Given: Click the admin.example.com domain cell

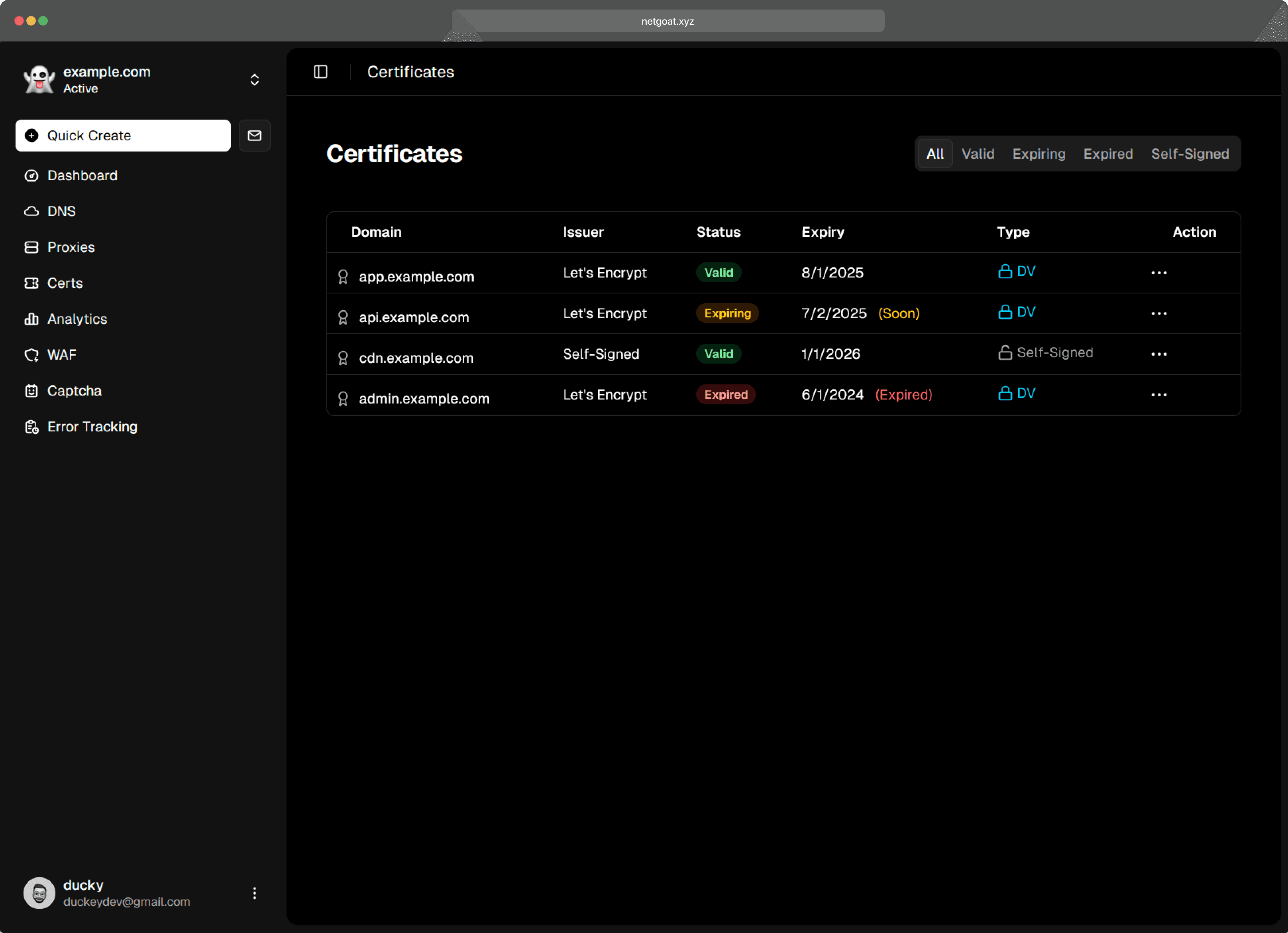Looking at the screenshot, I should [424, 398].
